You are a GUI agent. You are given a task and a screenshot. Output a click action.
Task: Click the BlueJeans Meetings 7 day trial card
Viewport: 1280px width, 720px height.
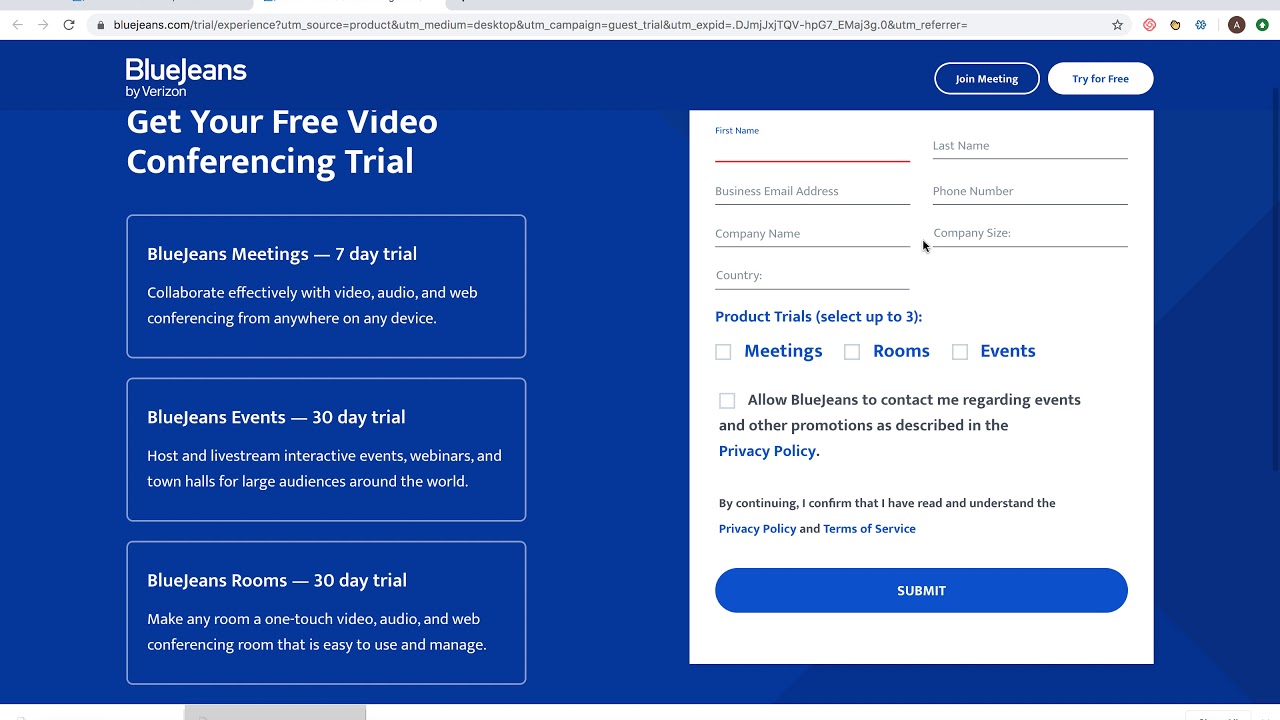pyautogui.click(x=326, y=286)
